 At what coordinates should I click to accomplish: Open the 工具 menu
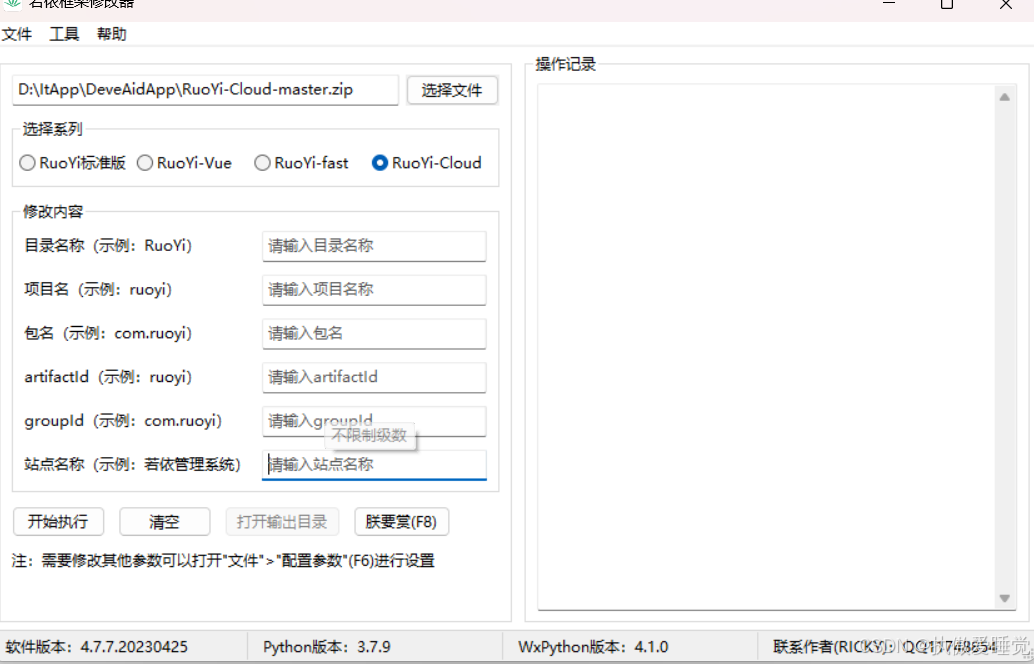click(x=64, y=34)
